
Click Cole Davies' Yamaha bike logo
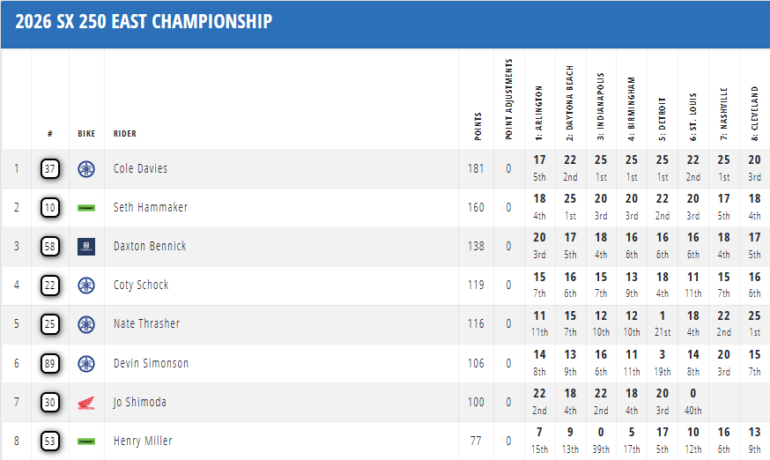coord(87,169)
